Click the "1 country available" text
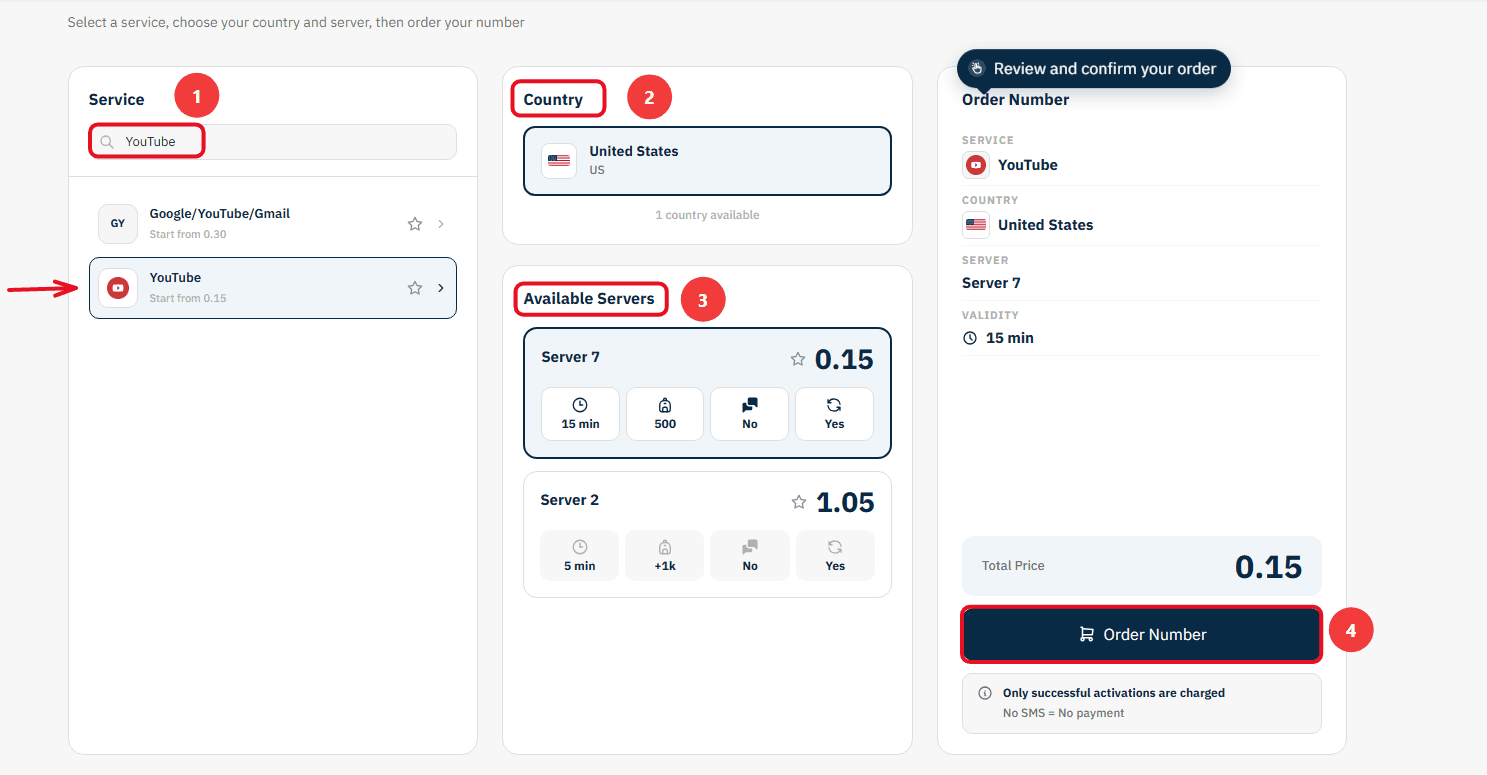 [x=707, y=215]
